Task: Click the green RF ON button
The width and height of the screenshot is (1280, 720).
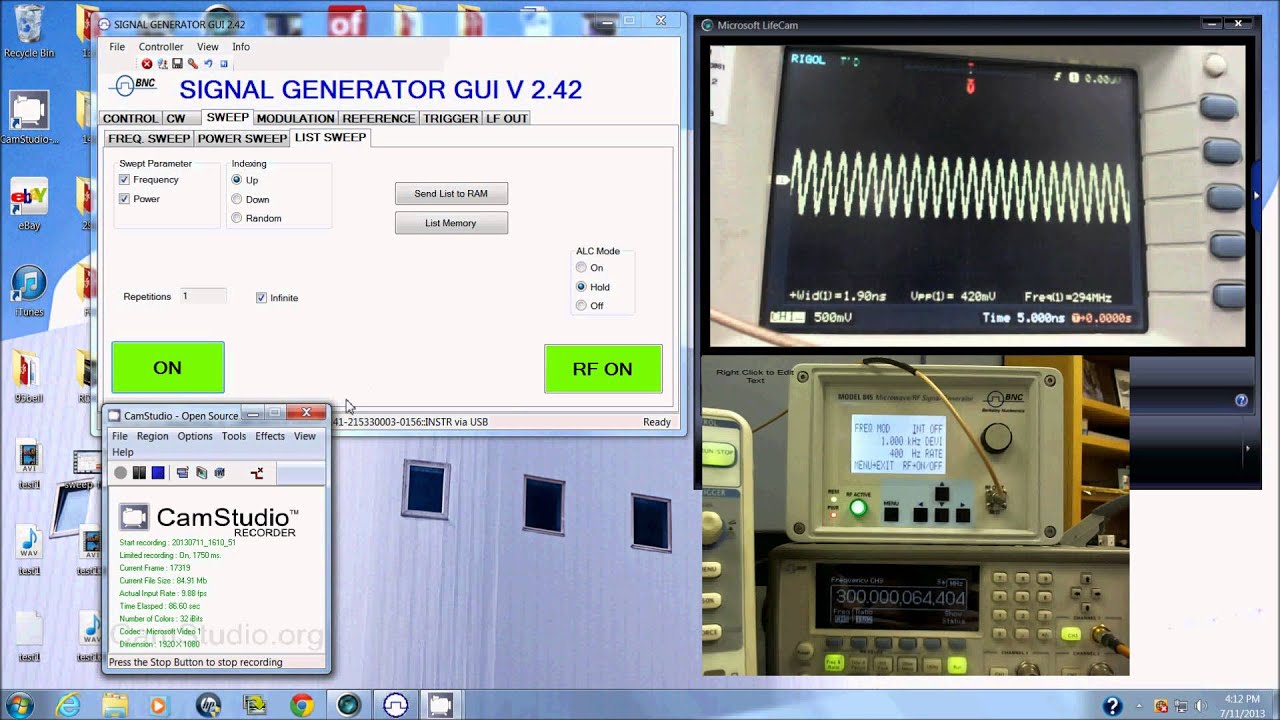Action: click(603, 369)
